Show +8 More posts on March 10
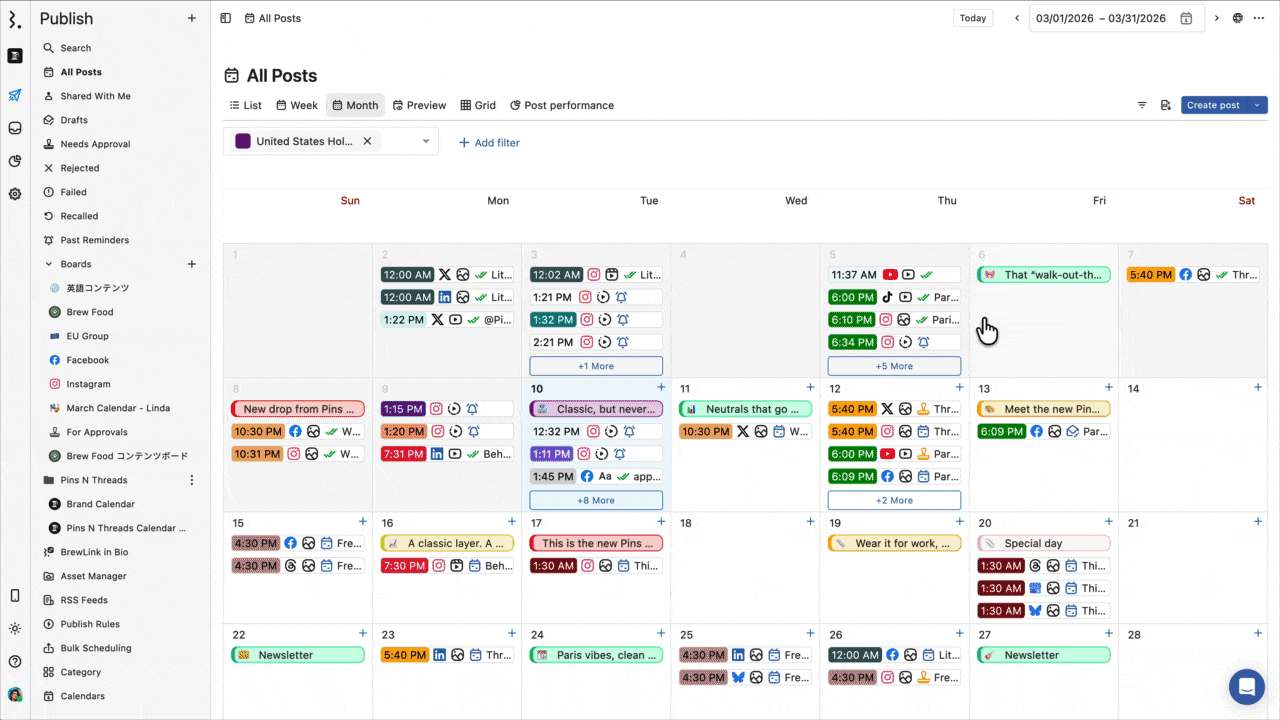 [x=596, y=500]
